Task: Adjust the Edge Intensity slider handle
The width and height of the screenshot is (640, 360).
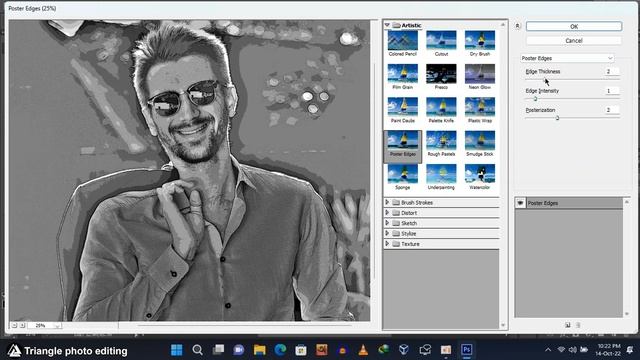Action: tap(535, 98)
